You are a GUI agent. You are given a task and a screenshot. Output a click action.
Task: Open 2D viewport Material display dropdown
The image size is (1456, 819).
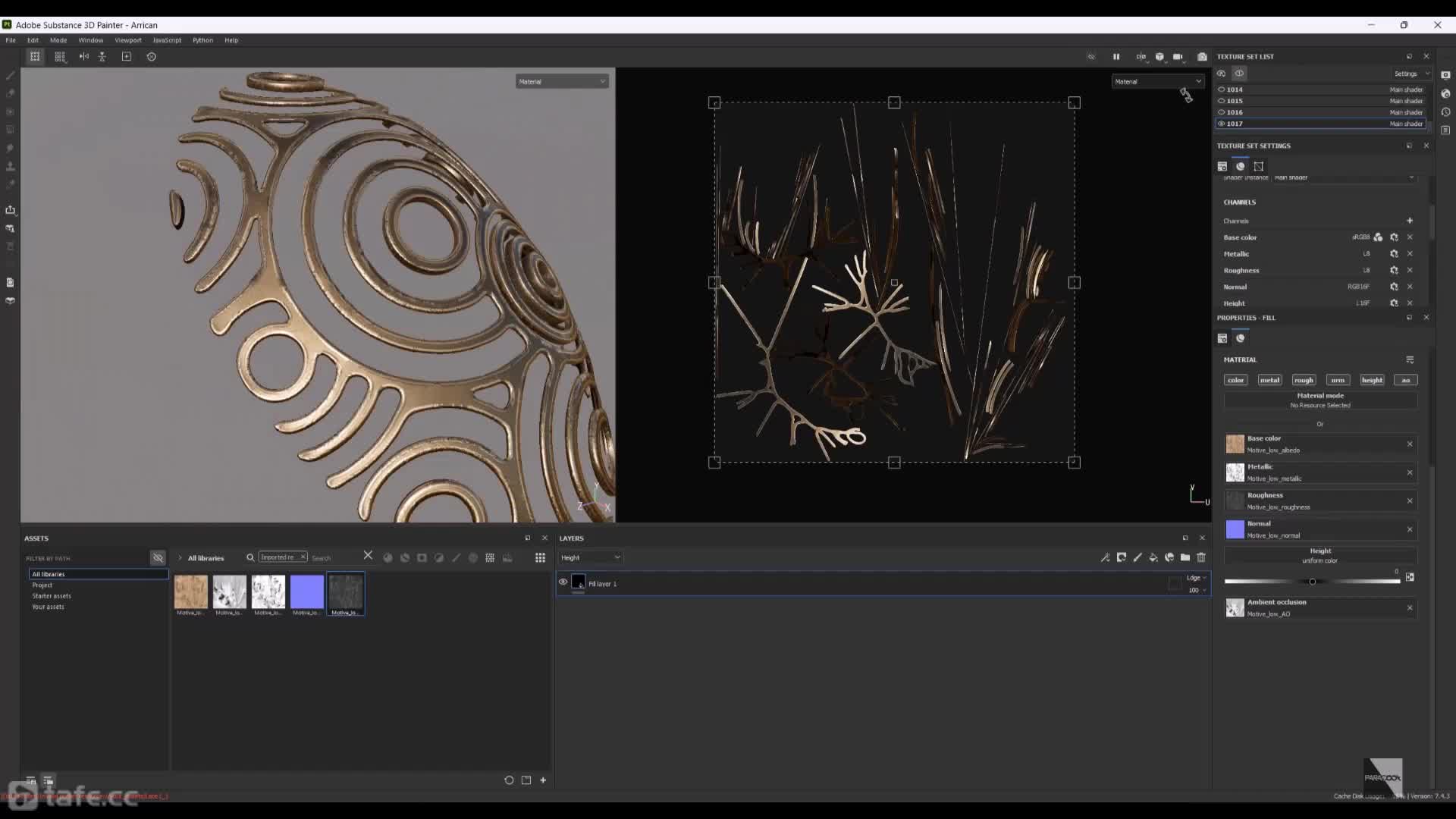tap(1158, 81)
